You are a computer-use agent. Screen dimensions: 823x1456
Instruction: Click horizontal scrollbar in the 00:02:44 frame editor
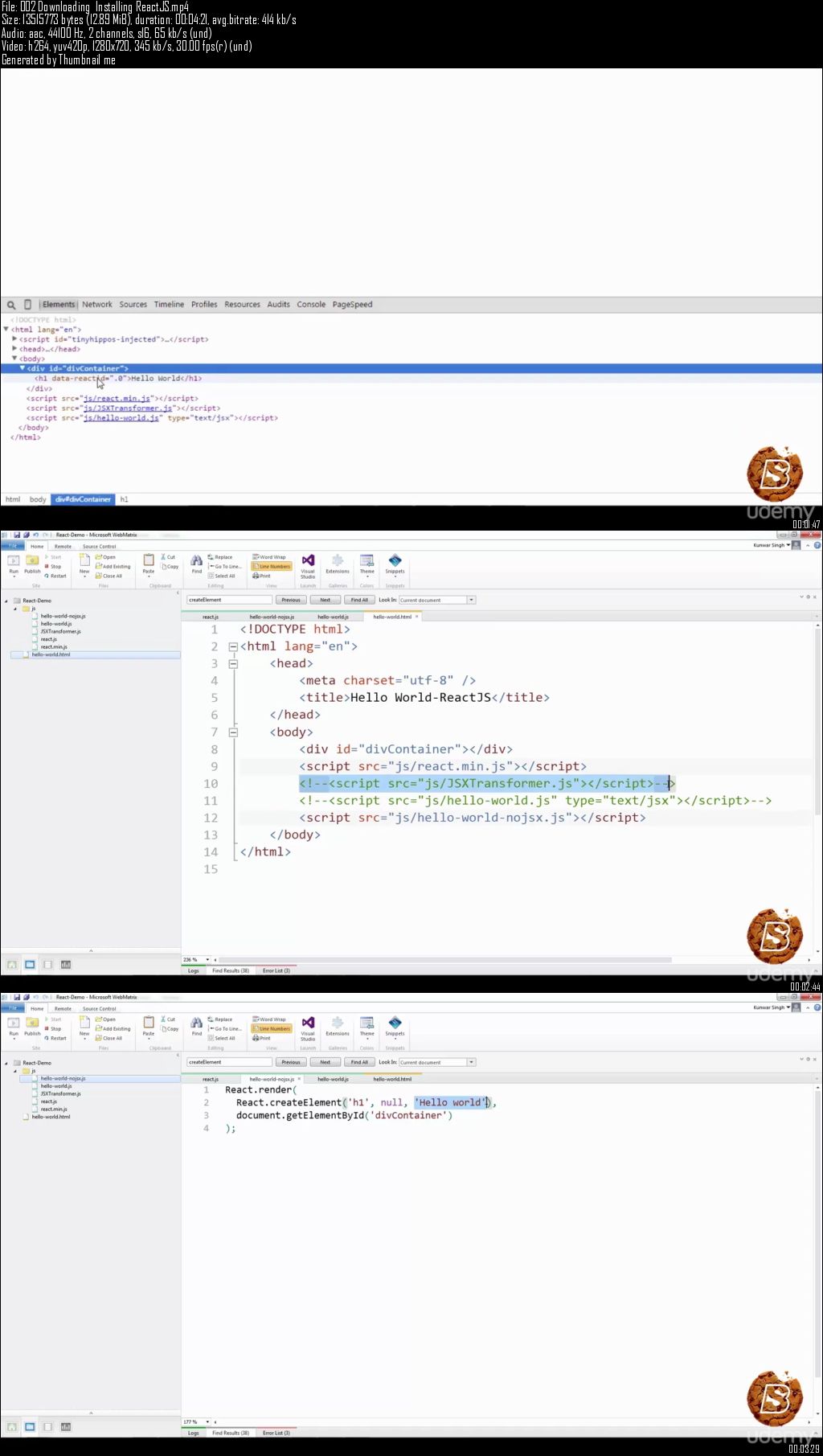(x=444, y=960)
